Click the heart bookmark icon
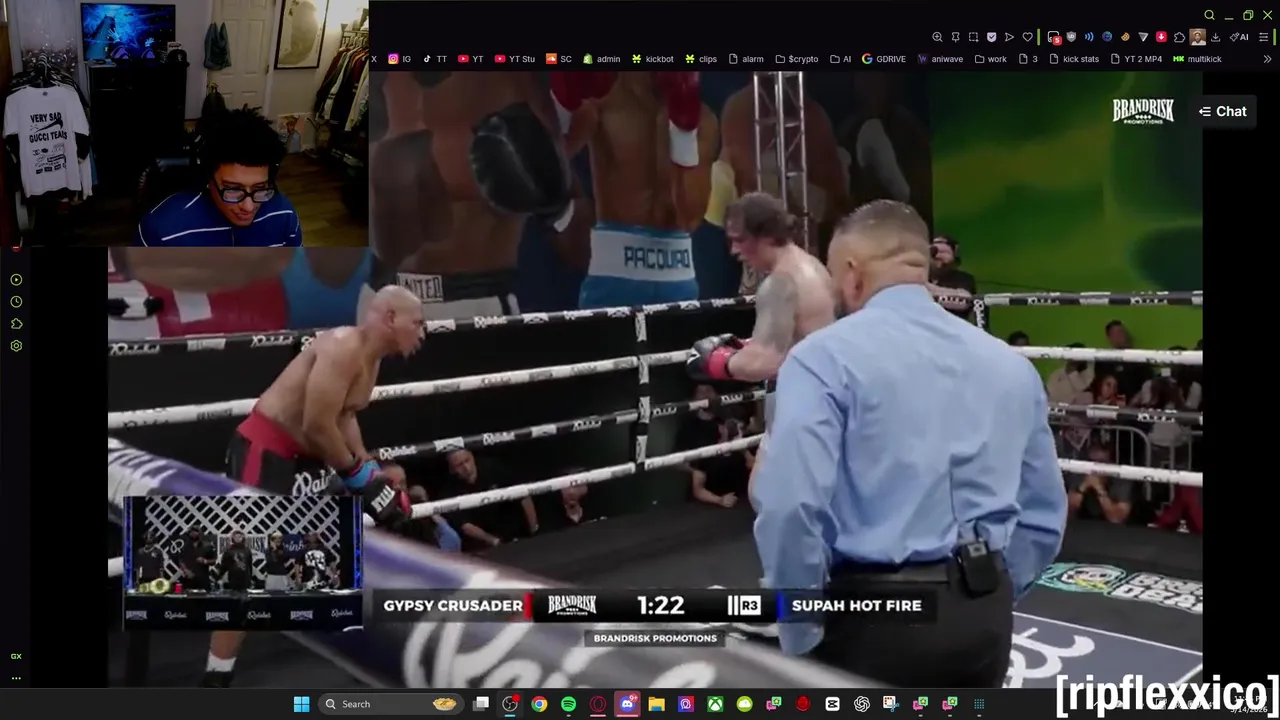Screen dimensions: 1280x720 coord(1027,37)
